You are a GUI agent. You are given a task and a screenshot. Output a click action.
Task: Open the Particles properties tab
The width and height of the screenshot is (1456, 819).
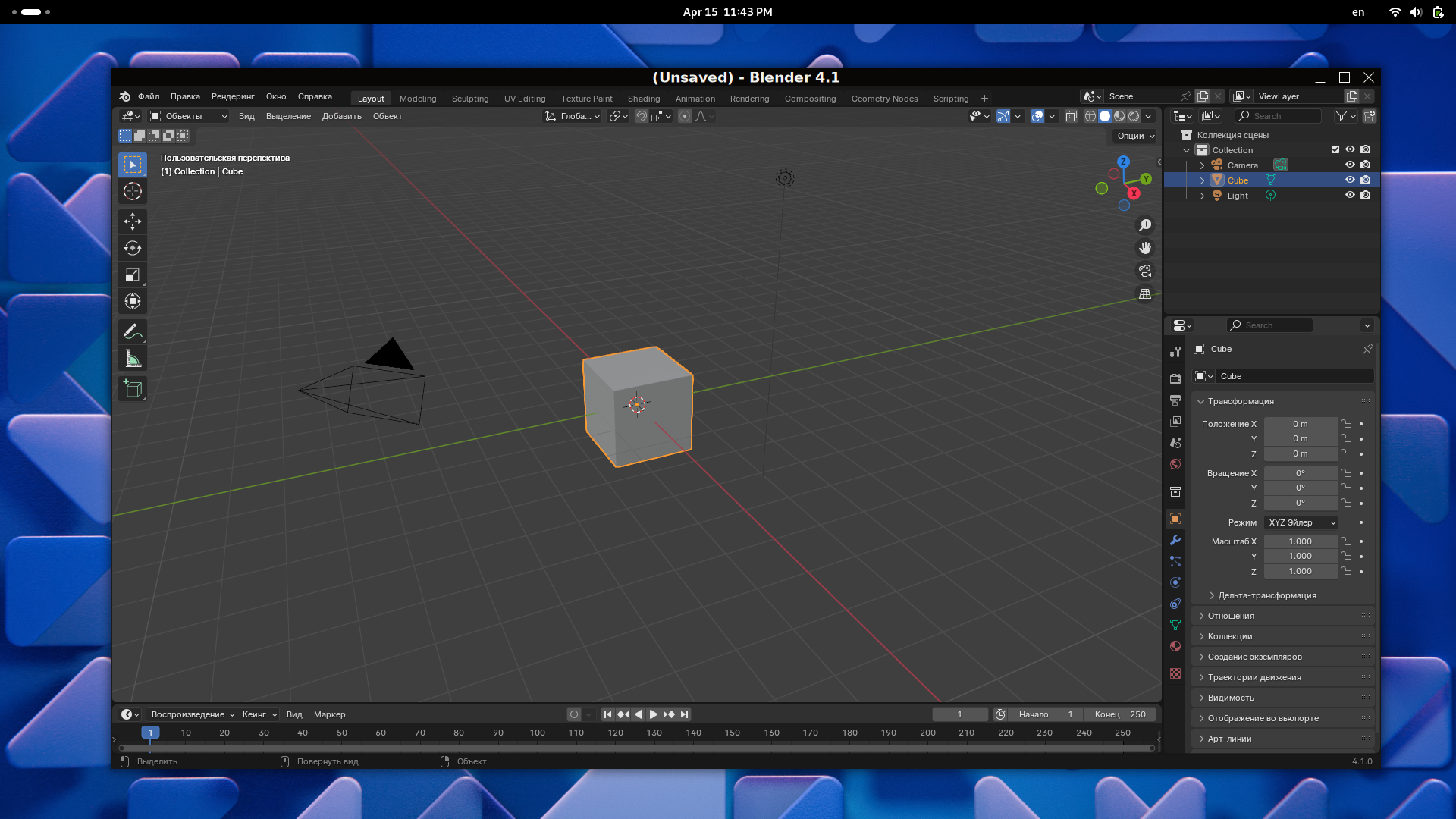pos(1175,561)
